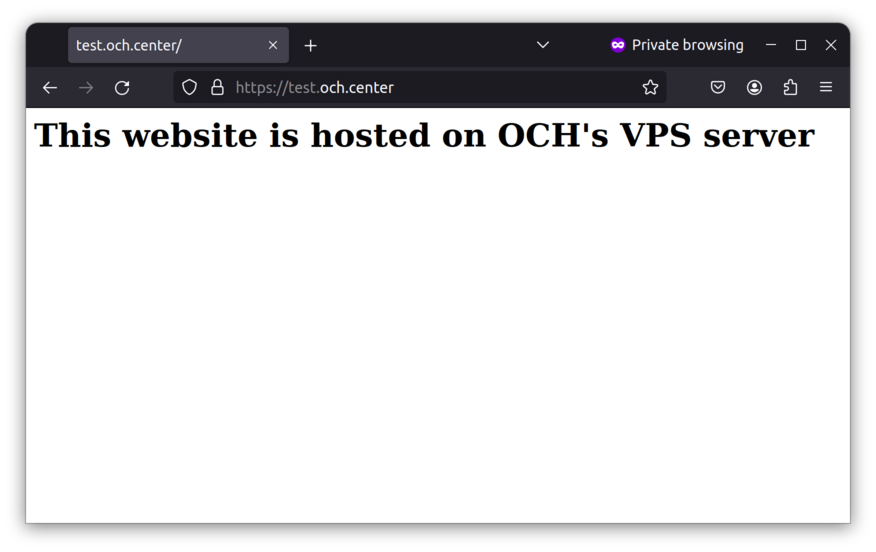Screen dimensions: 876x552
Task: Click the Private browsing indicator label
Action: pos(687,45)
